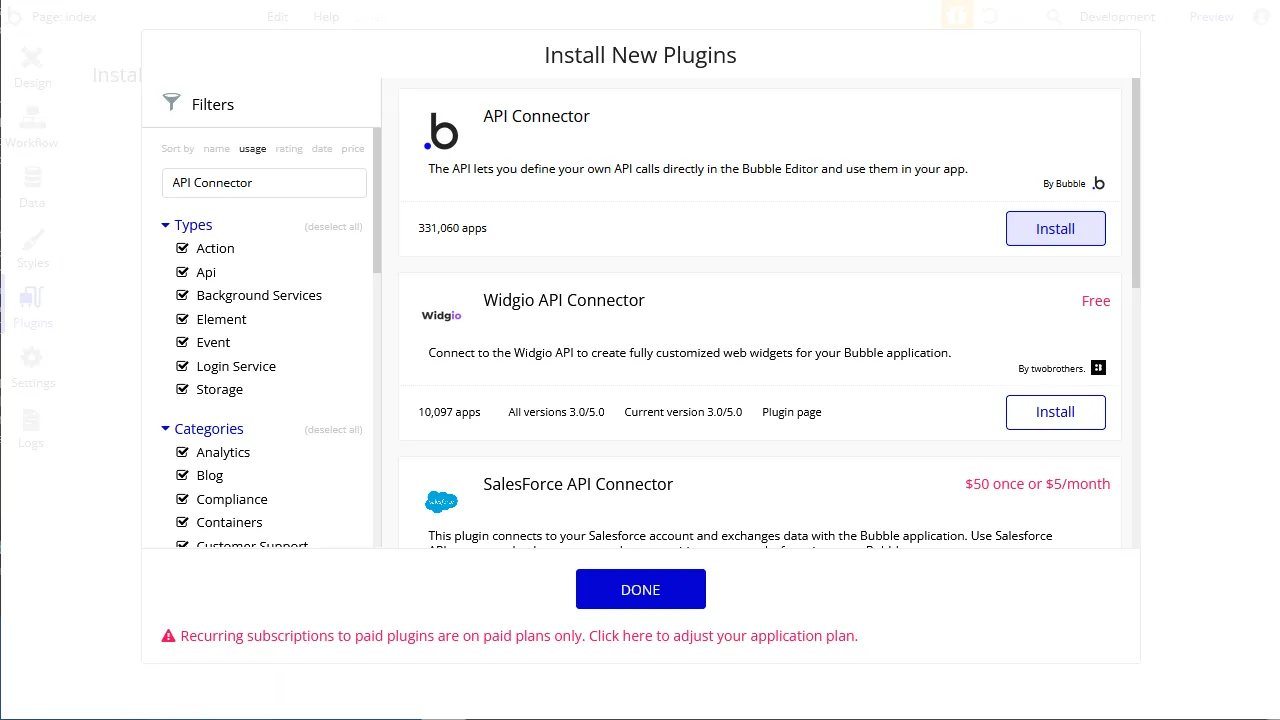Open the Development branch dropdown
This screenshot has width=1280, height=720.
click(1117, 16)
